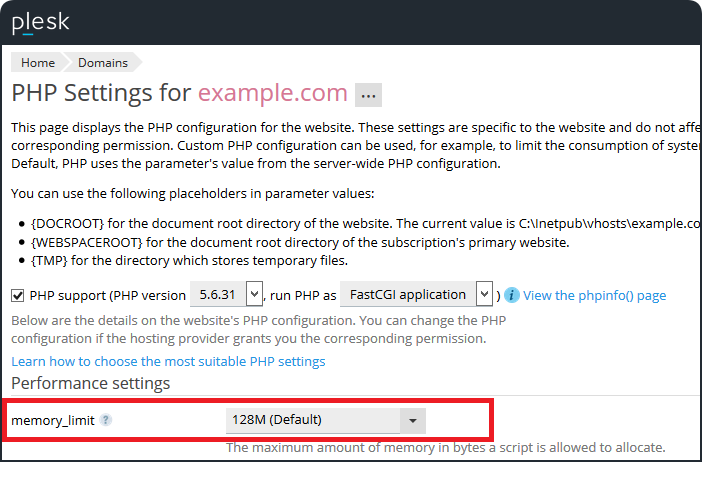This screenshot has height=477, width=702.
Task: Open Learn how to choose PHP settings link
Action: tap(168, 361)
